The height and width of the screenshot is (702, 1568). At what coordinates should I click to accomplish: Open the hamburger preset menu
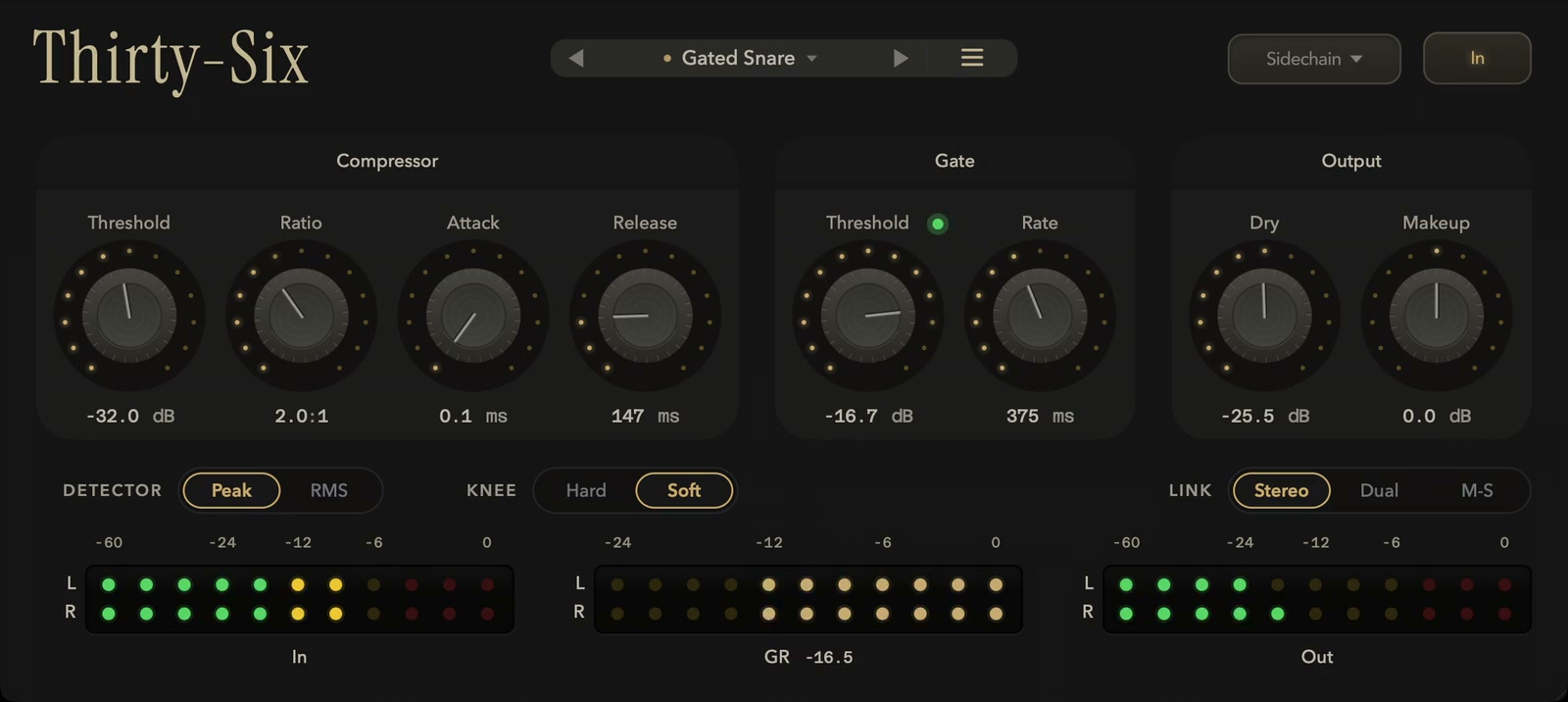pyautogui.click(x=971, y=58)
